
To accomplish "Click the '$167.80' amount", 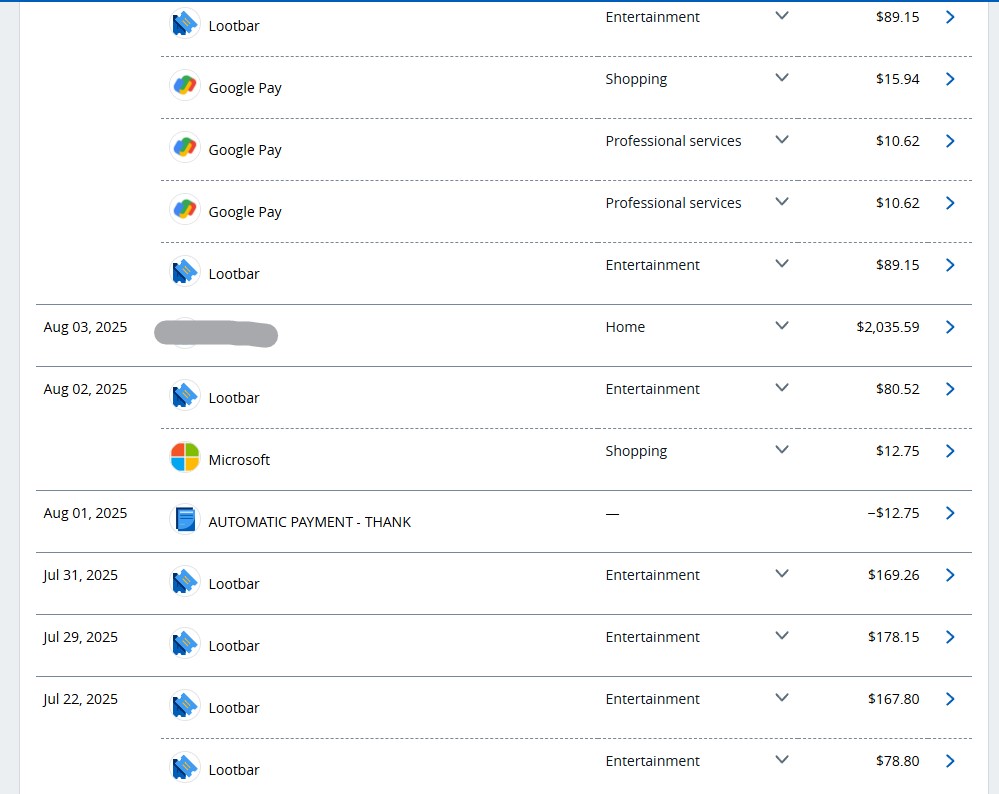I will click(893, 700).
